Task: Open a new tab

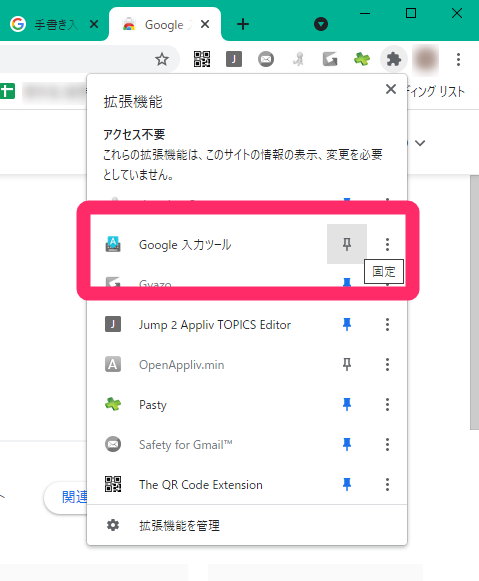Action: (x=243, y=24)
